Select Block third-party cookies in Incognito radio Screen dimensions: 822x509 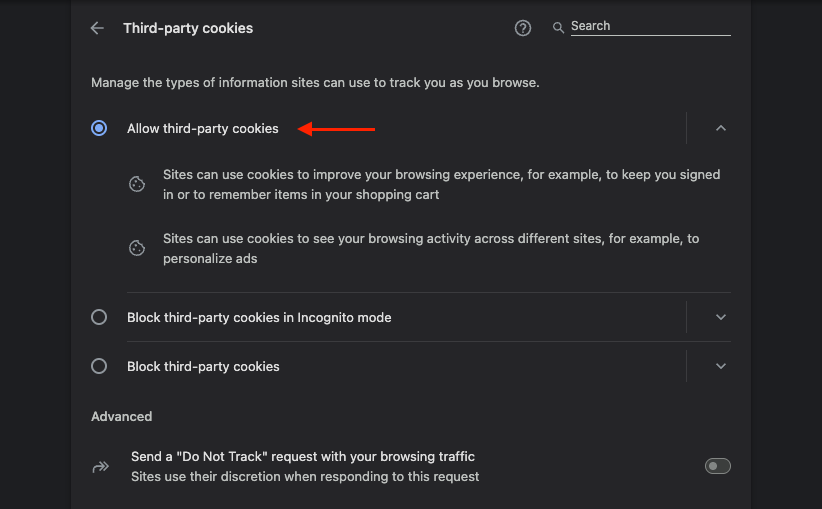[99, 317]
